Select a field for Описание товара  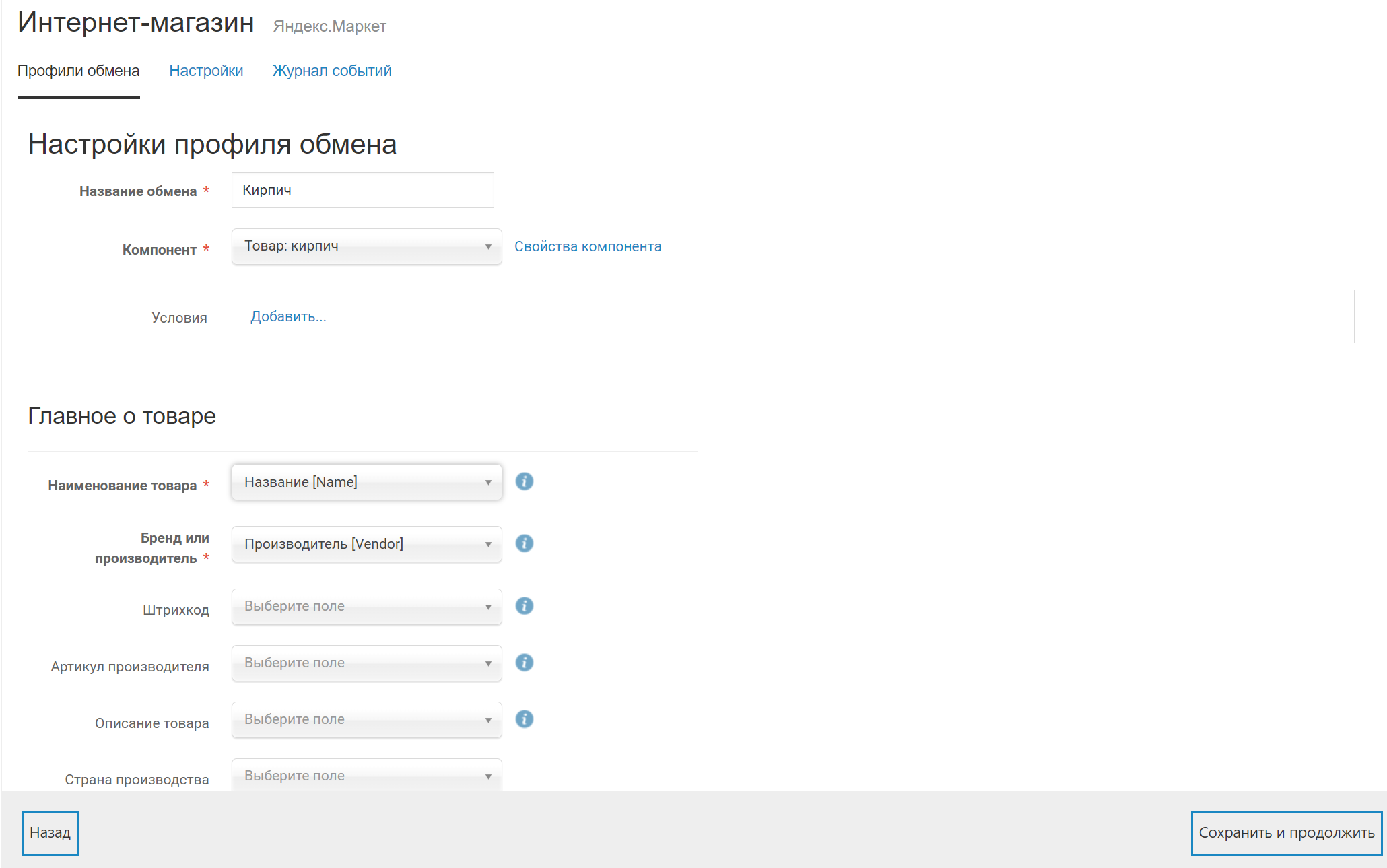click(366, 719)
